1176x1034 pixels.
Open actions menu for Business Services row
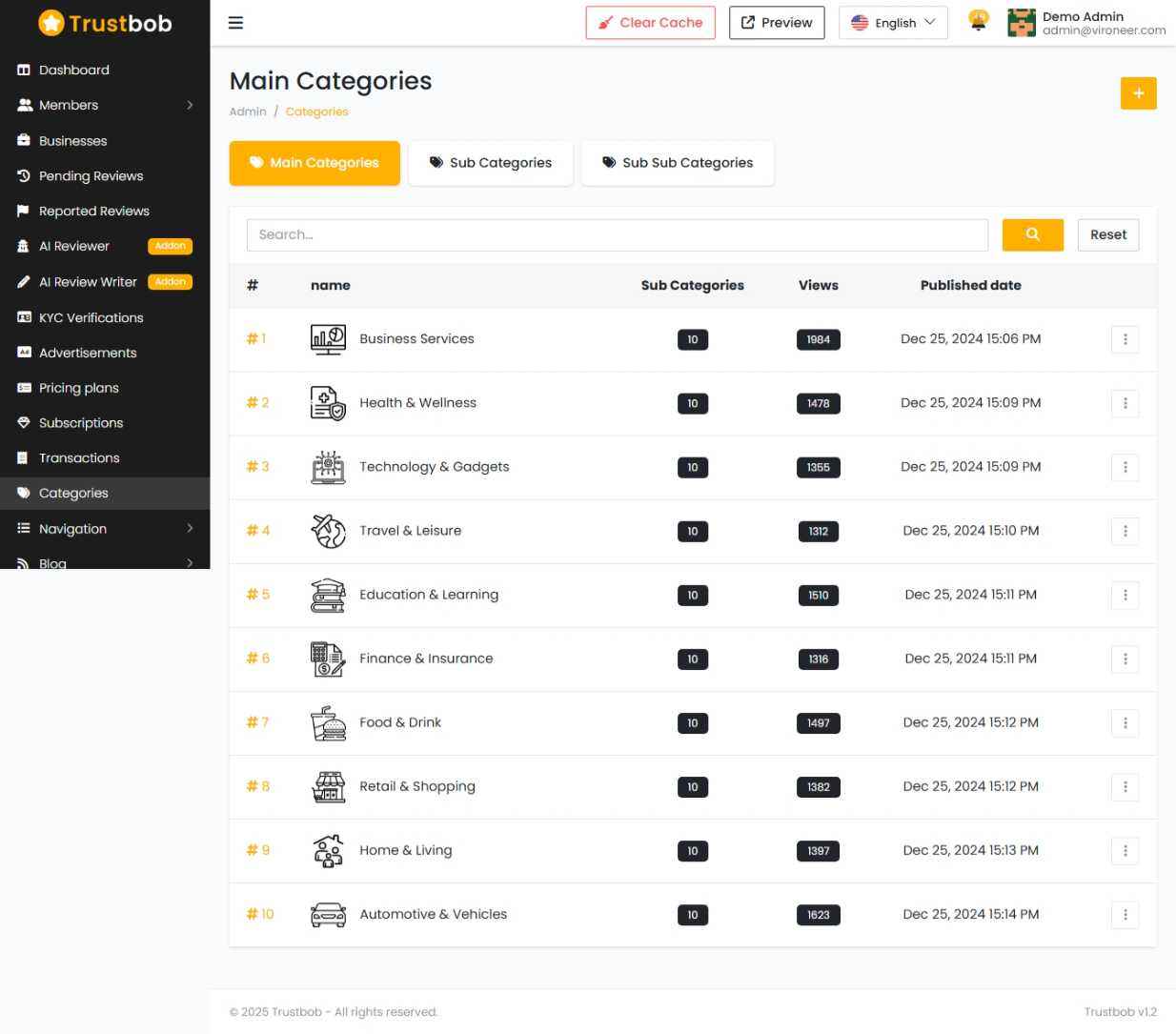(1125, 339)
